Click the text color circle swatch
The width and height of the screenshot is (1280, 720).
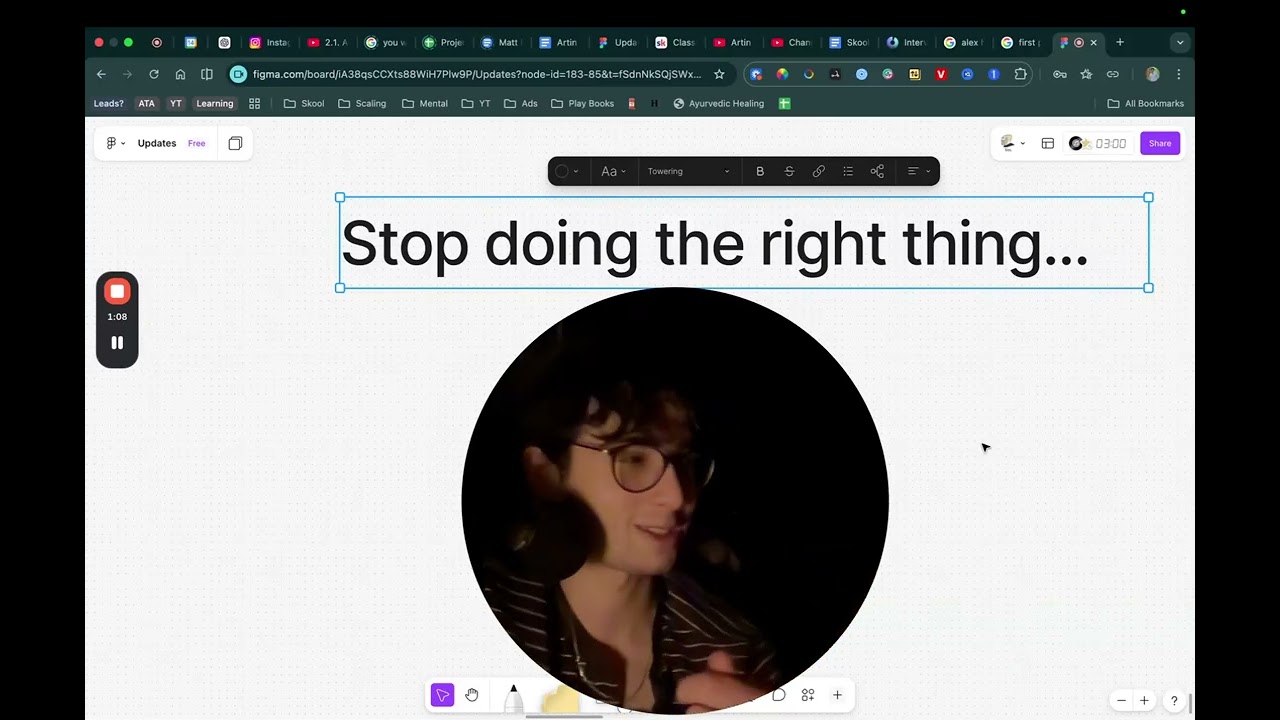562,171
